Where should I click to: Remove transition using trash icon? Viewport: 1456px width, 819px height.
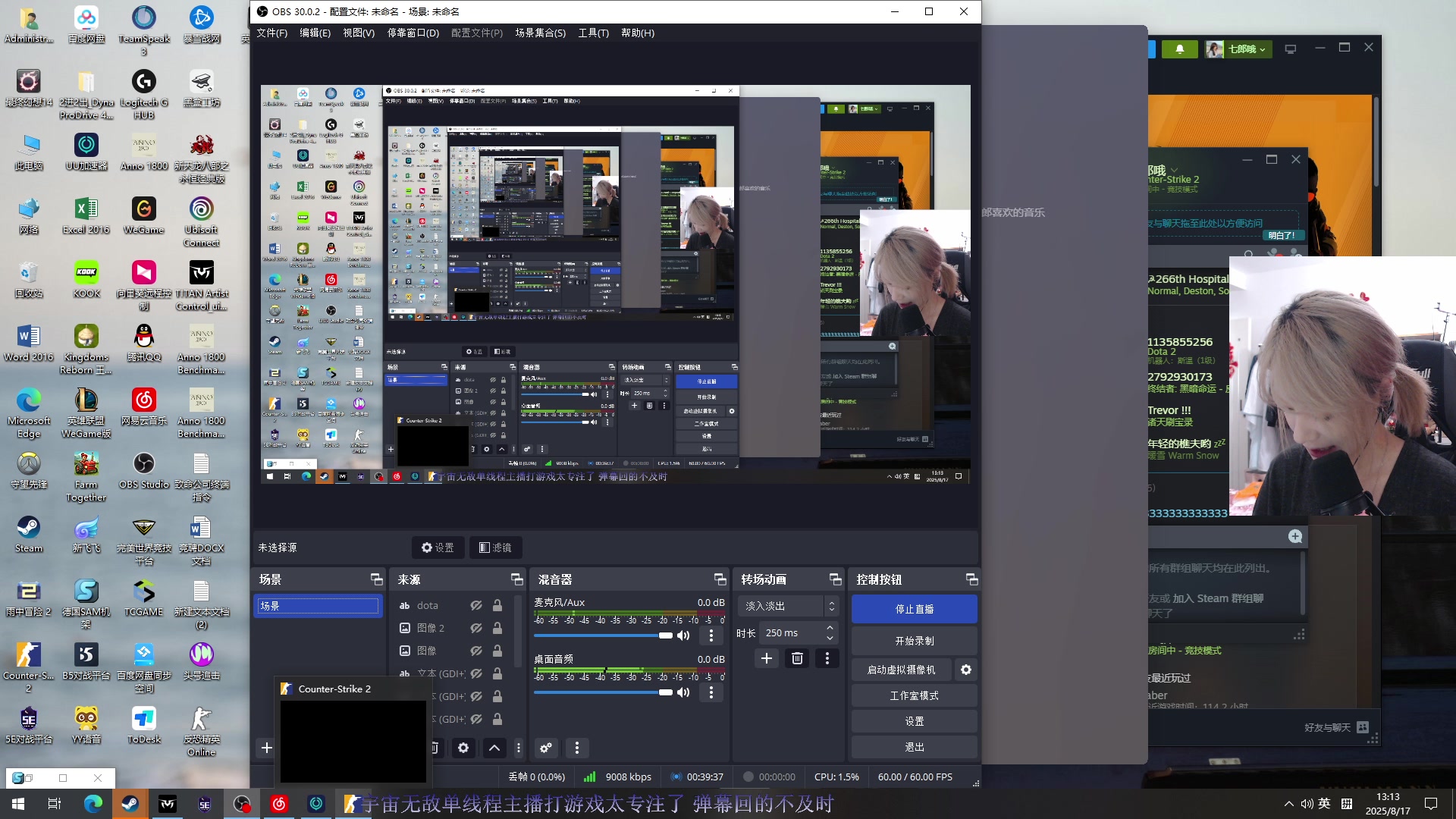coord(797,658)
